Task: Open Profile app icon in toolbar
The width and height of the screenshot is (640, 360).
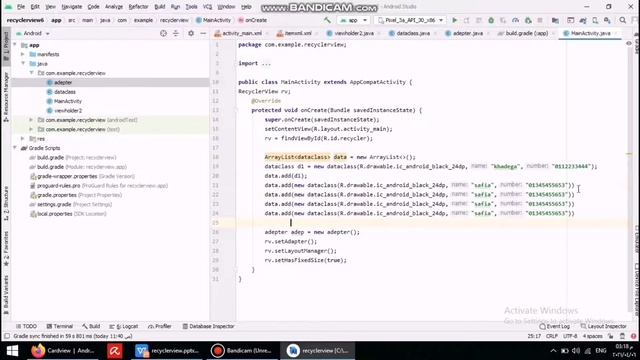Action: coord(516,20)
